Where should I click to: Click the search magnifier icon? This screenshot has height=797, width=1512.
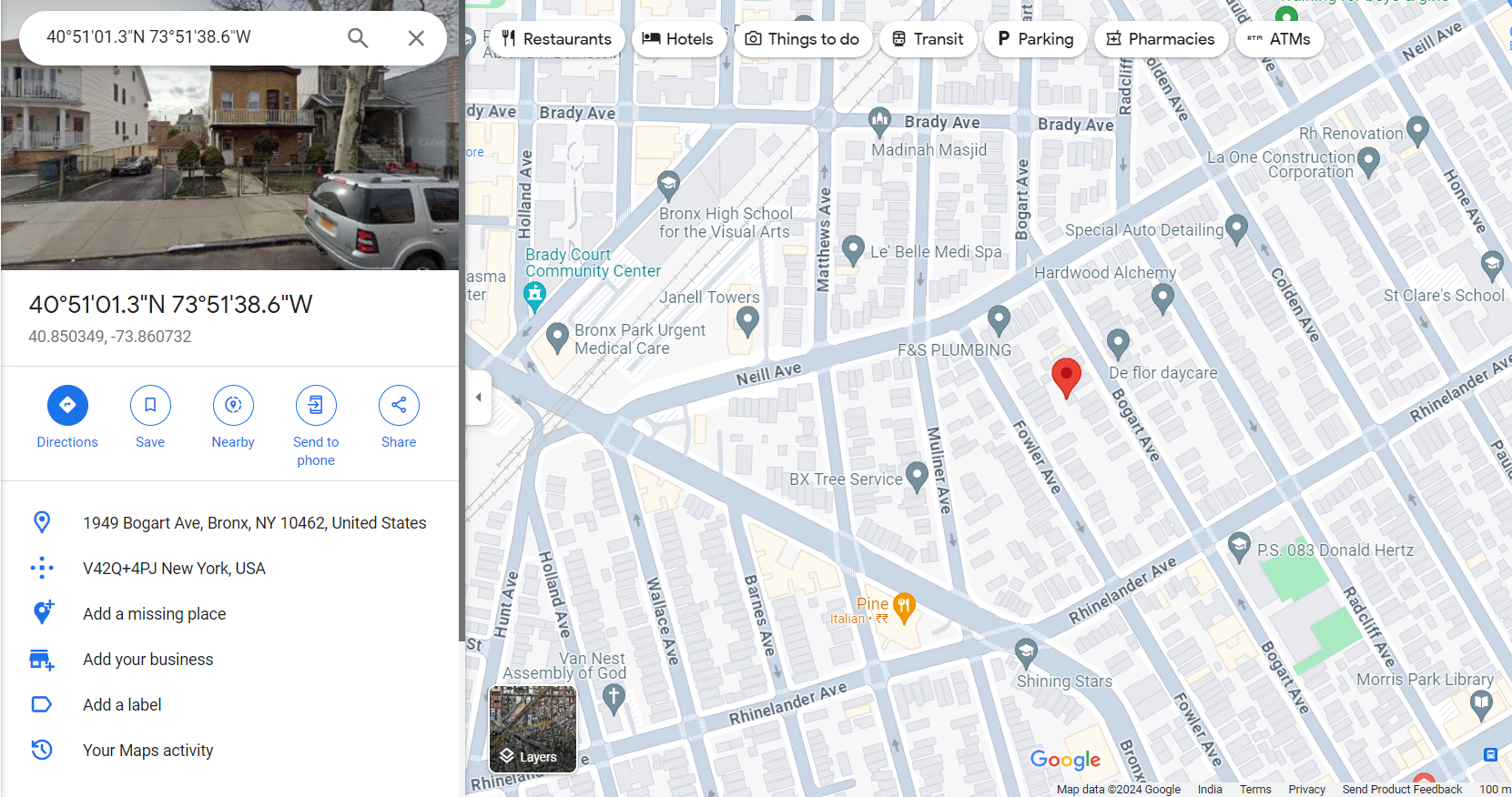coord(358,37)
